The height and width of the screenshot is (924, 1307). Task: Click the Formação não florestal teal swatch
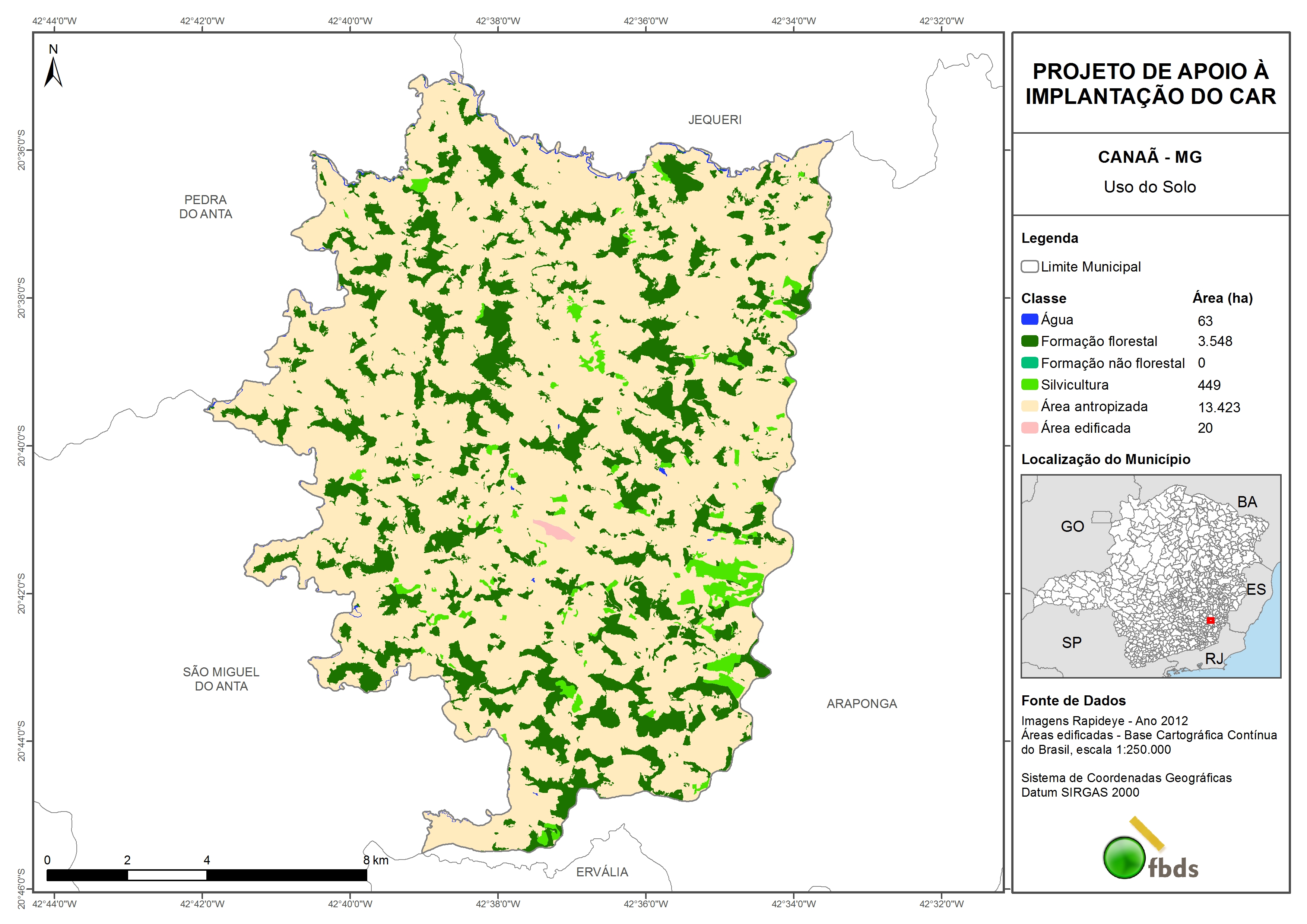1029,363
